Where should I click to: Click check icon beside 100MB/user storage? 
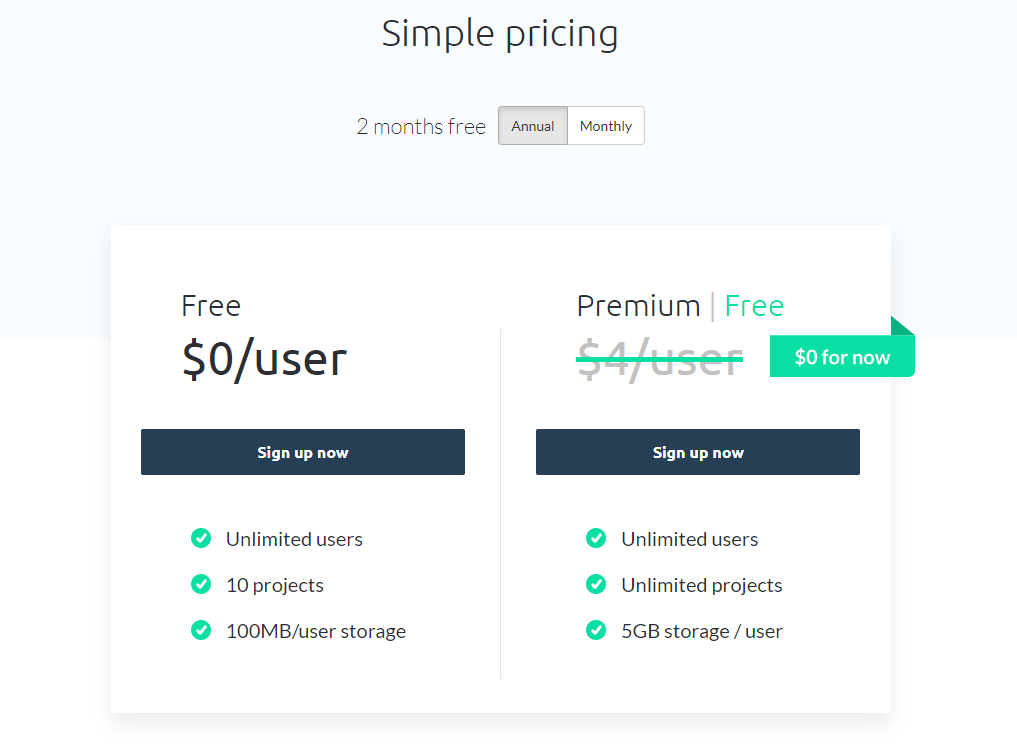point(201,630)
